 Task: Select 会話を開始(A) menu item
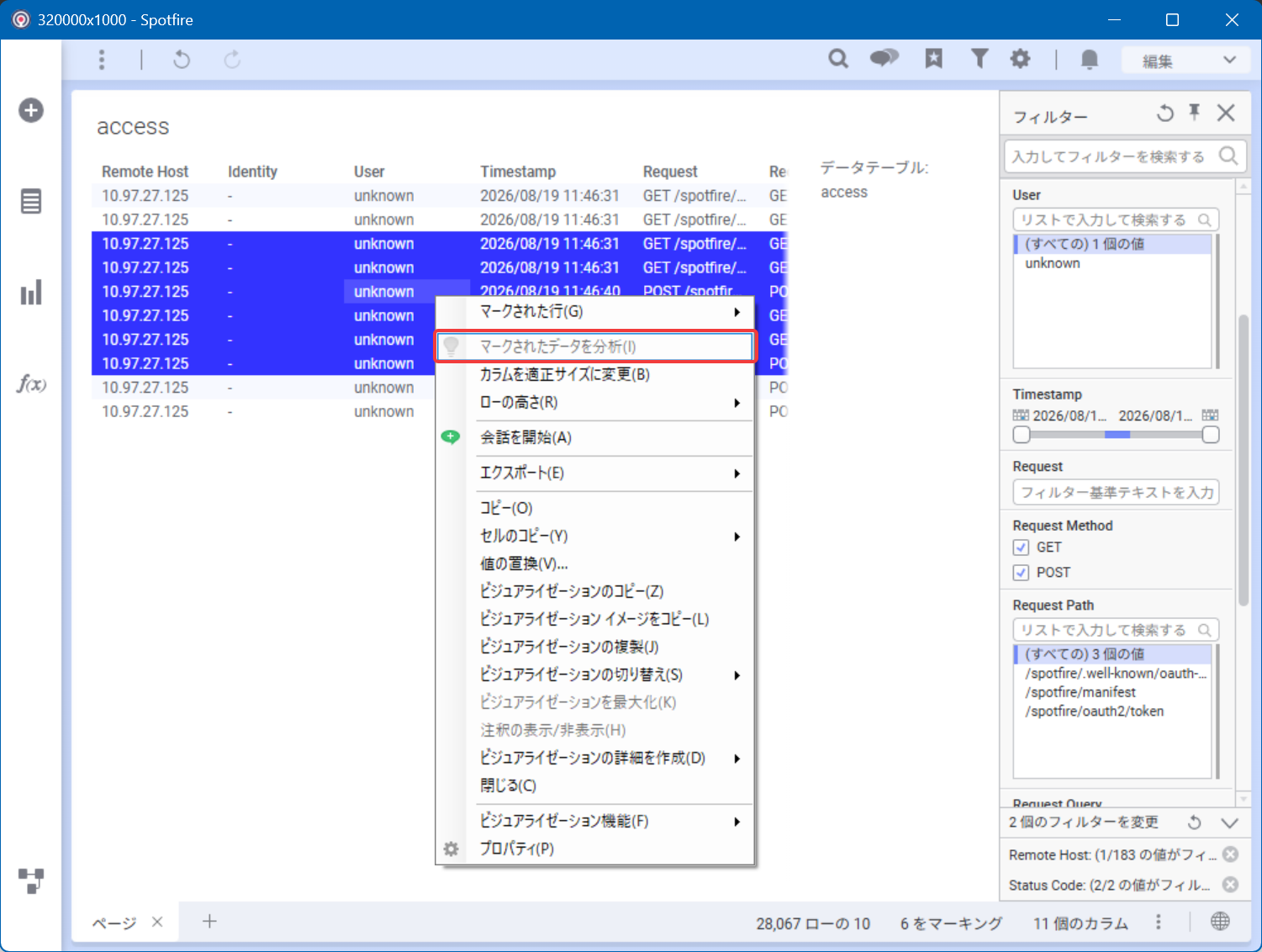coord(594,437)
